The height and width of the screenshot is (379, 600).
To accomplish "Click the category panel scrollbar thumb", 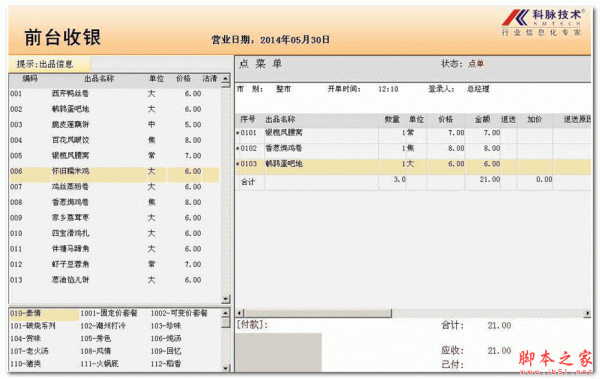I will coord(225,322).
